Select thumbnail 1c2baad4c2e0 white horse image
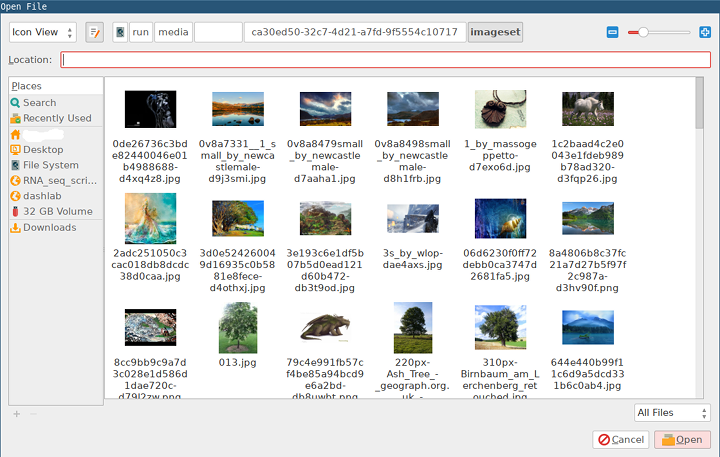The height and width of the screenshot is (457, 720). 588,109
